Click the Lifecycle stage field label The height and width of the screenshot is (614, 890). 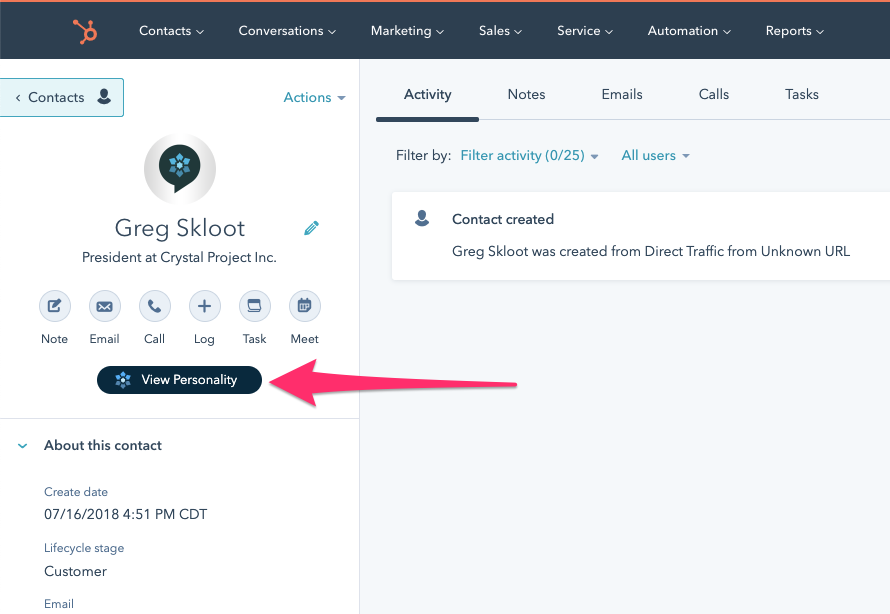pyautogui.click(x=84, y=548)
